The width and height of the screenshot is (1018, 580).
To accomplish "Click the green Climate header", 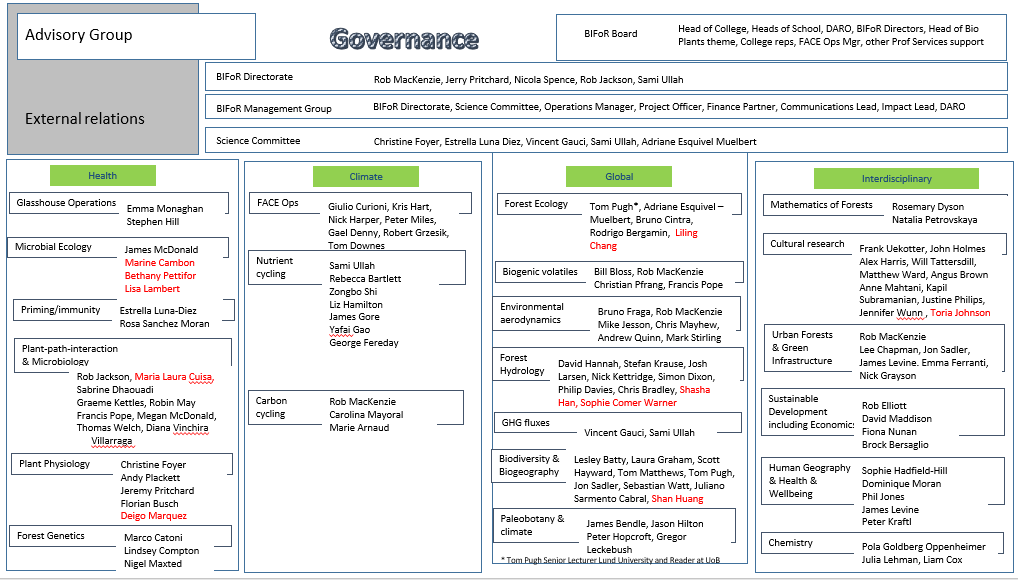I will point(366,177).
